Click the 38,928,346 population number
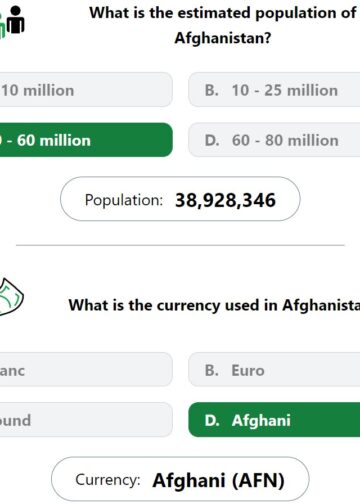 tap(225, 201)
